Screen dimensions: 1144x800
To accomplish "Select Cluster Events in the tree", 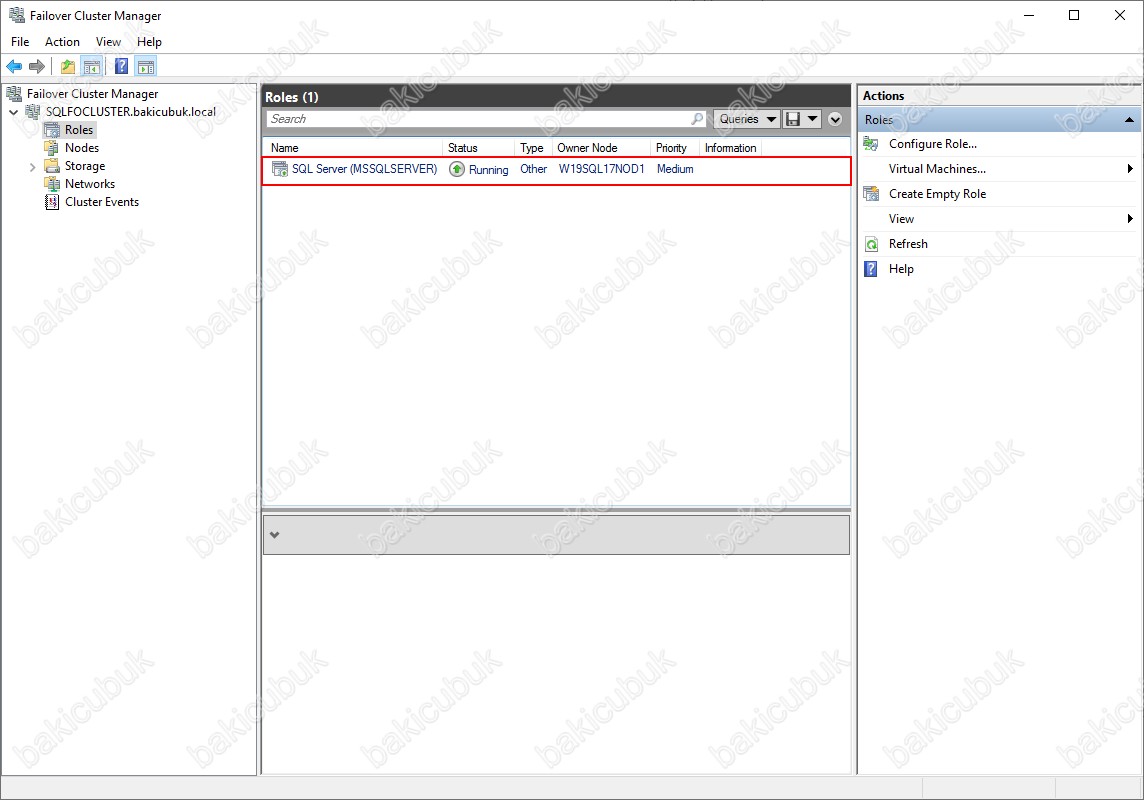I will coord(101,202).
